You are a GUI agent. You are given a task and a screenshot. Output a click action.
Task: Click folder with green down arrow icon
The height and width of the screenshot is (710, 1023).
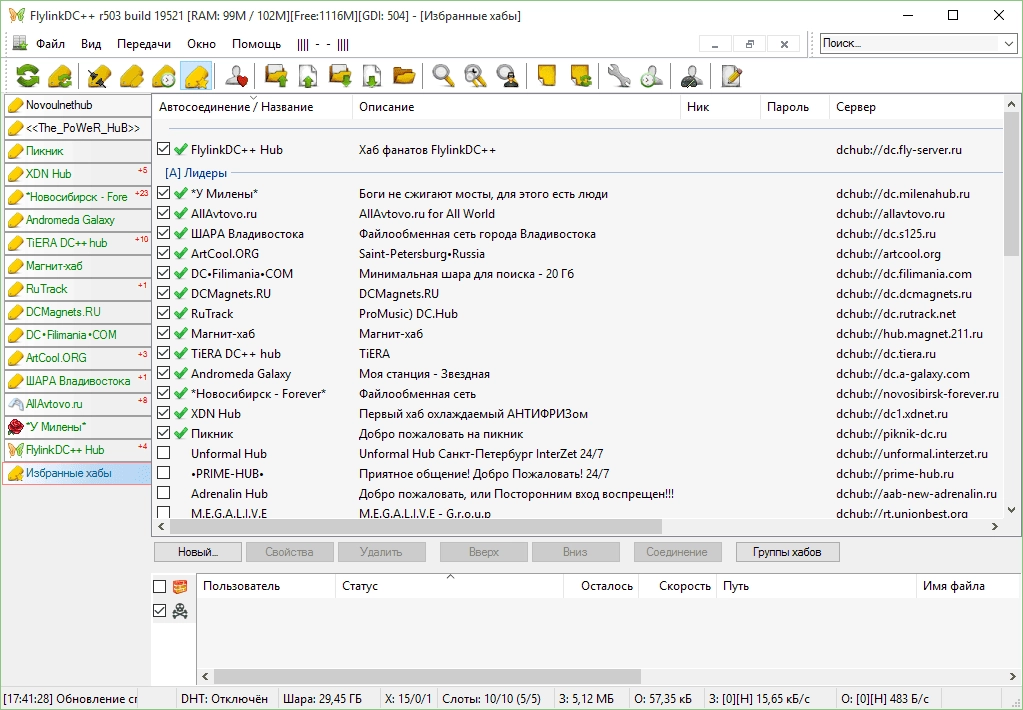click(340, 76)
